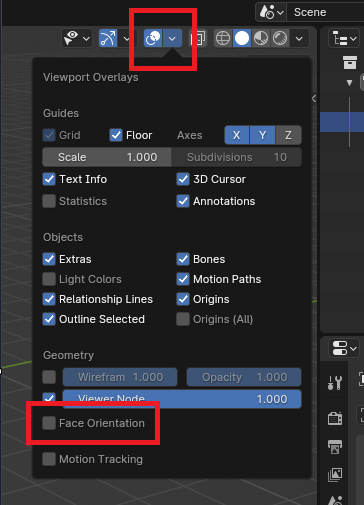Viewport: 364px width, 505px height.
Task: Click the grid Scale value field
Action: pos(107,157)
